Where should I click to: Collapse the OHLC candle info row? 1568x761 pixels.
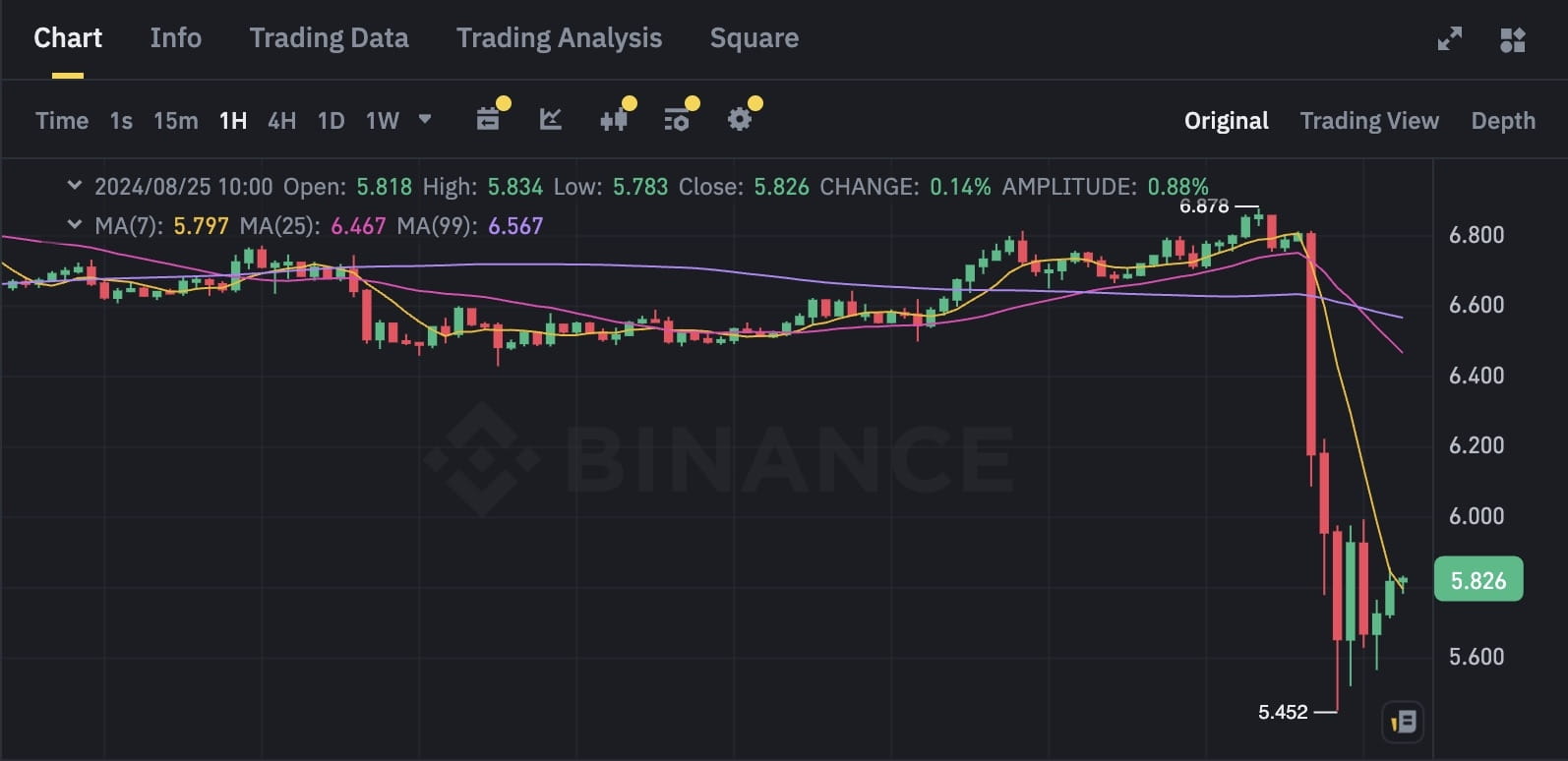(x=74, y=185)
